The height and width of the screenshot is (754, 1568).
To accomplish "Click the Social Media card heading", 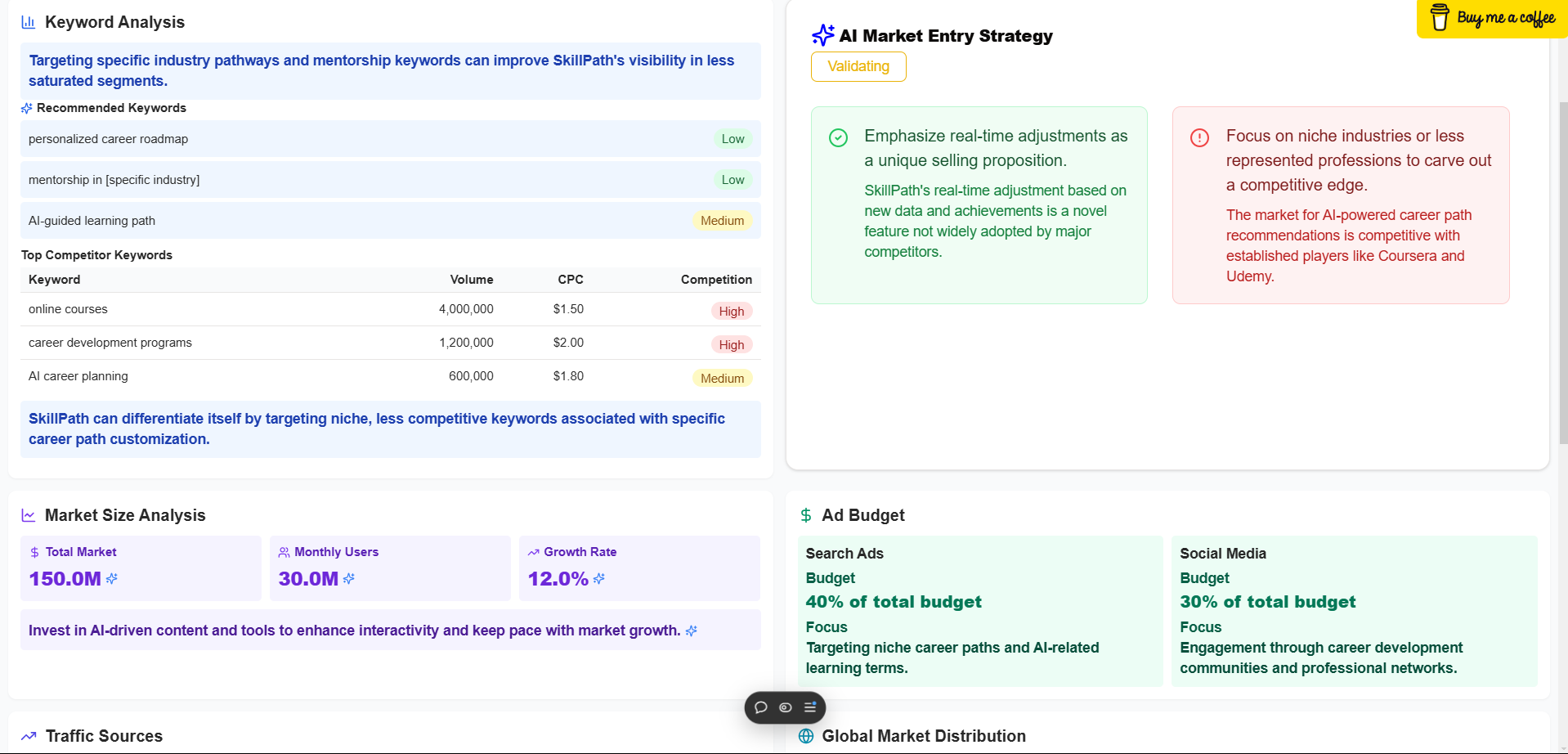I will (1223, 554).
